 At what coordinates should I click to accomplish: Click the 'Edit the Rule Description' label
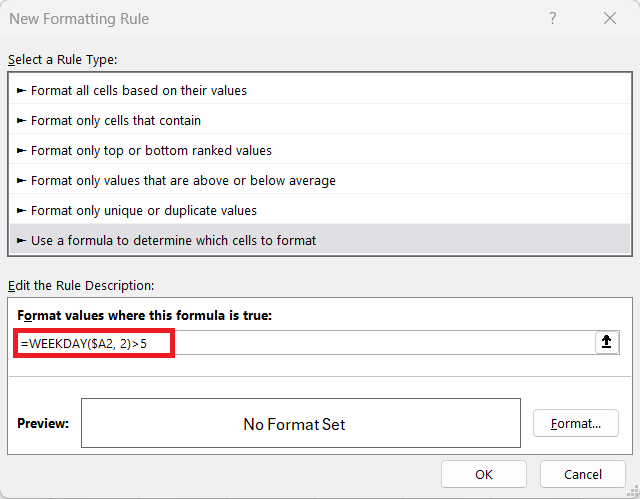[81, 286]
